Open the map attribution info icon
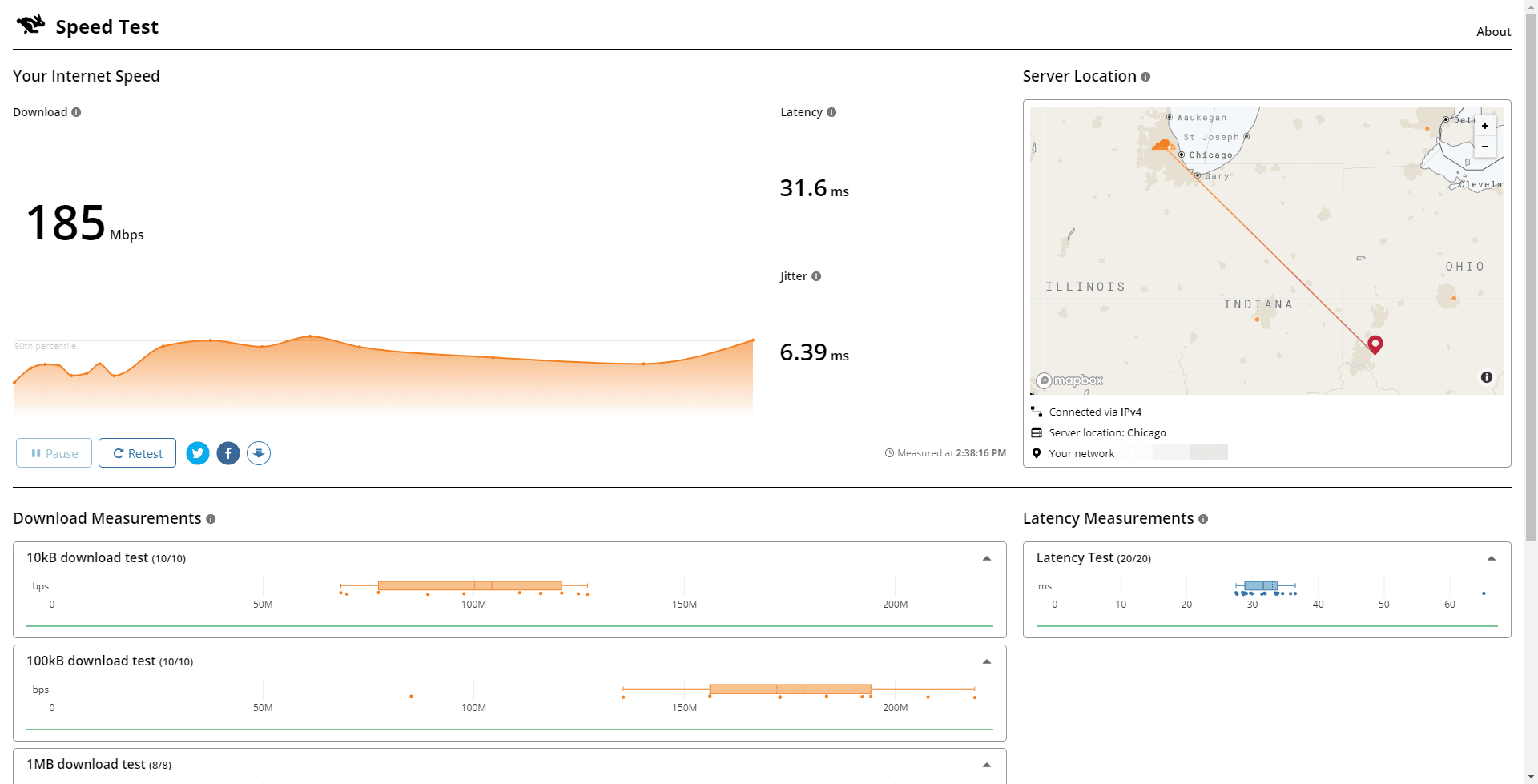This screenshot has height=784, width=1538. pos(1487,377)
